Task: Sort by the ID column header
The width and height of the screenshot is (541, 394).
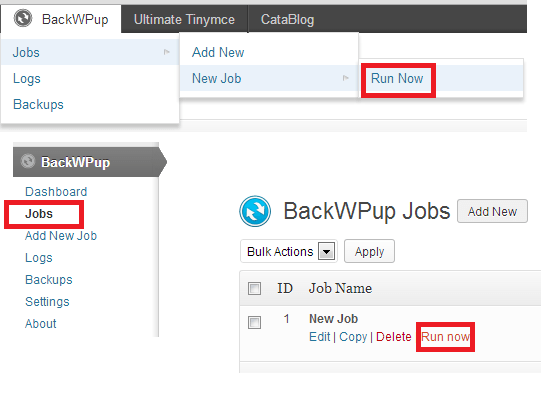Action: pyautogui.click(x=285, y=288)
